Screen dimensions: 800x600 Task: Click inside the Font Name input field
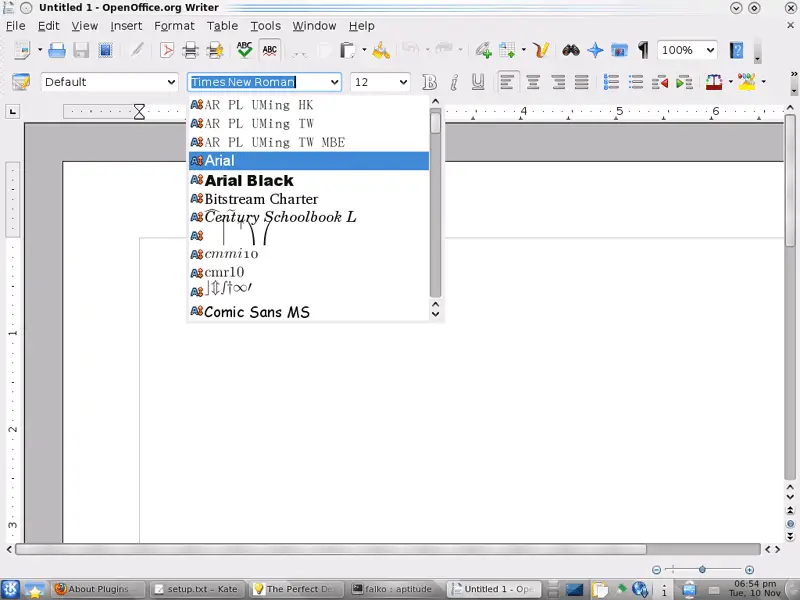[258, 82]
